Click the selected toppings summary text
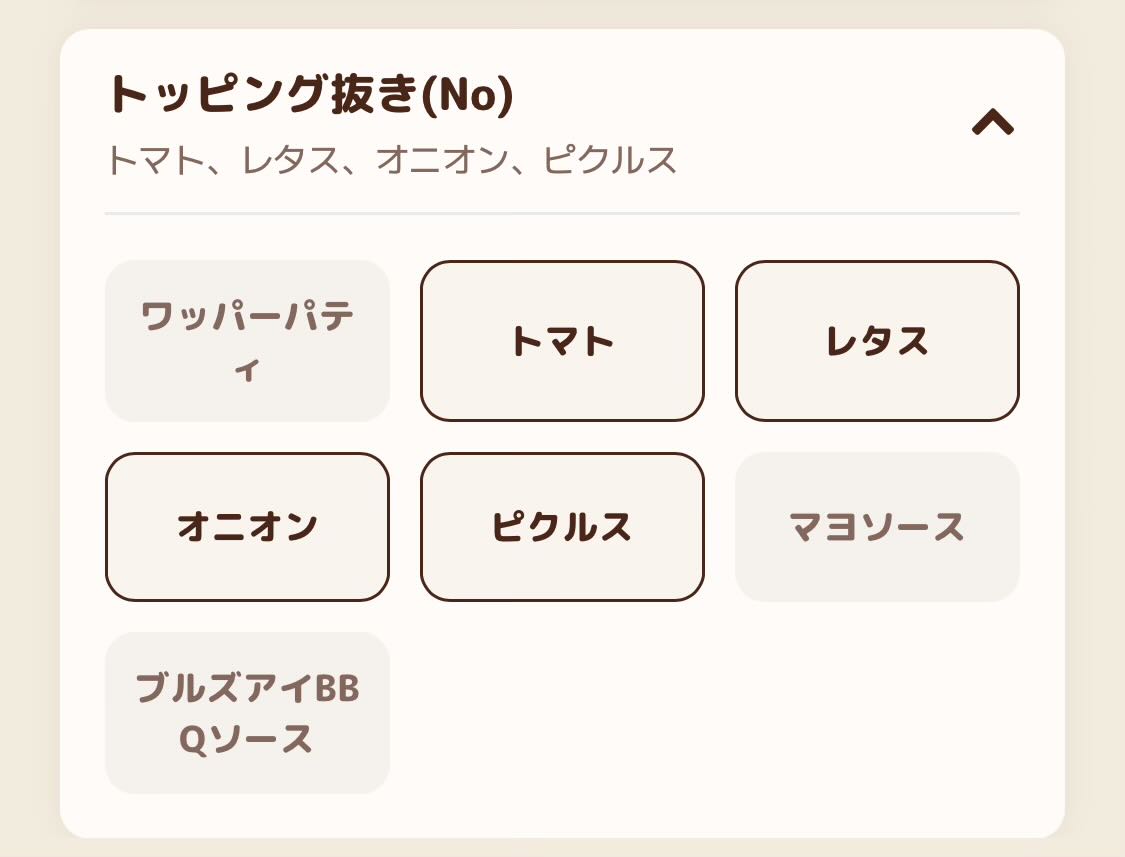Viewport: 1125px width, 857px height. click(x=391, y=160)
